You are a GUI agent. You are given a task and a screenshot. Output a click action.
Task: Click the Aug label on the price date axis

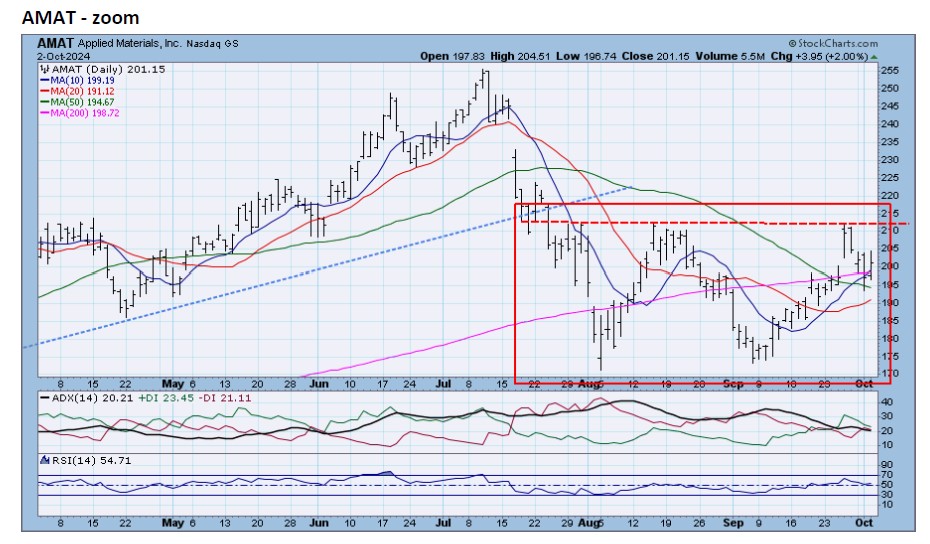[591, 382]
